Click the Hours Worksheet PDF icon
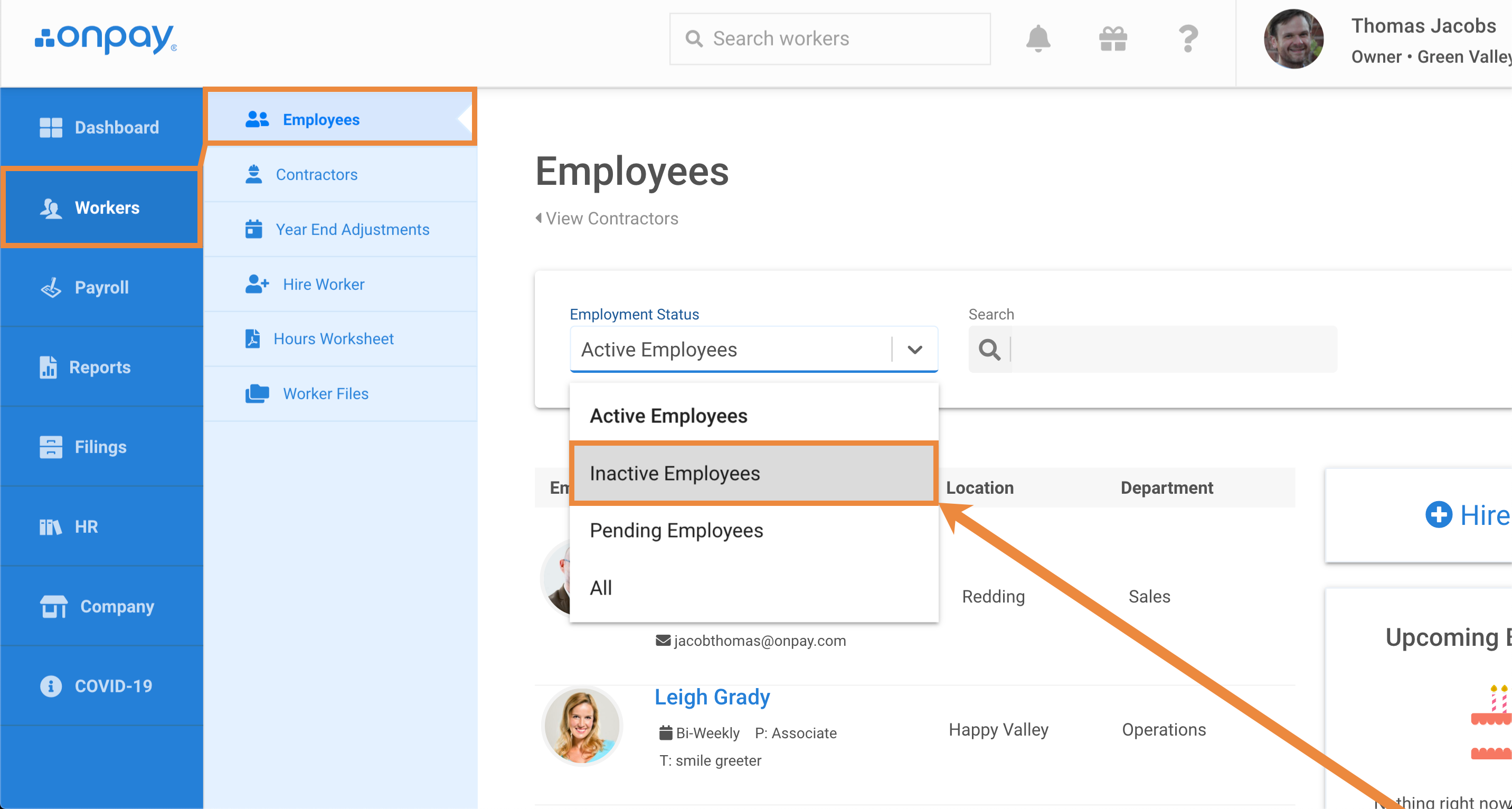The height and width of the screenshot is (809, 1512). tap(252, 338)
